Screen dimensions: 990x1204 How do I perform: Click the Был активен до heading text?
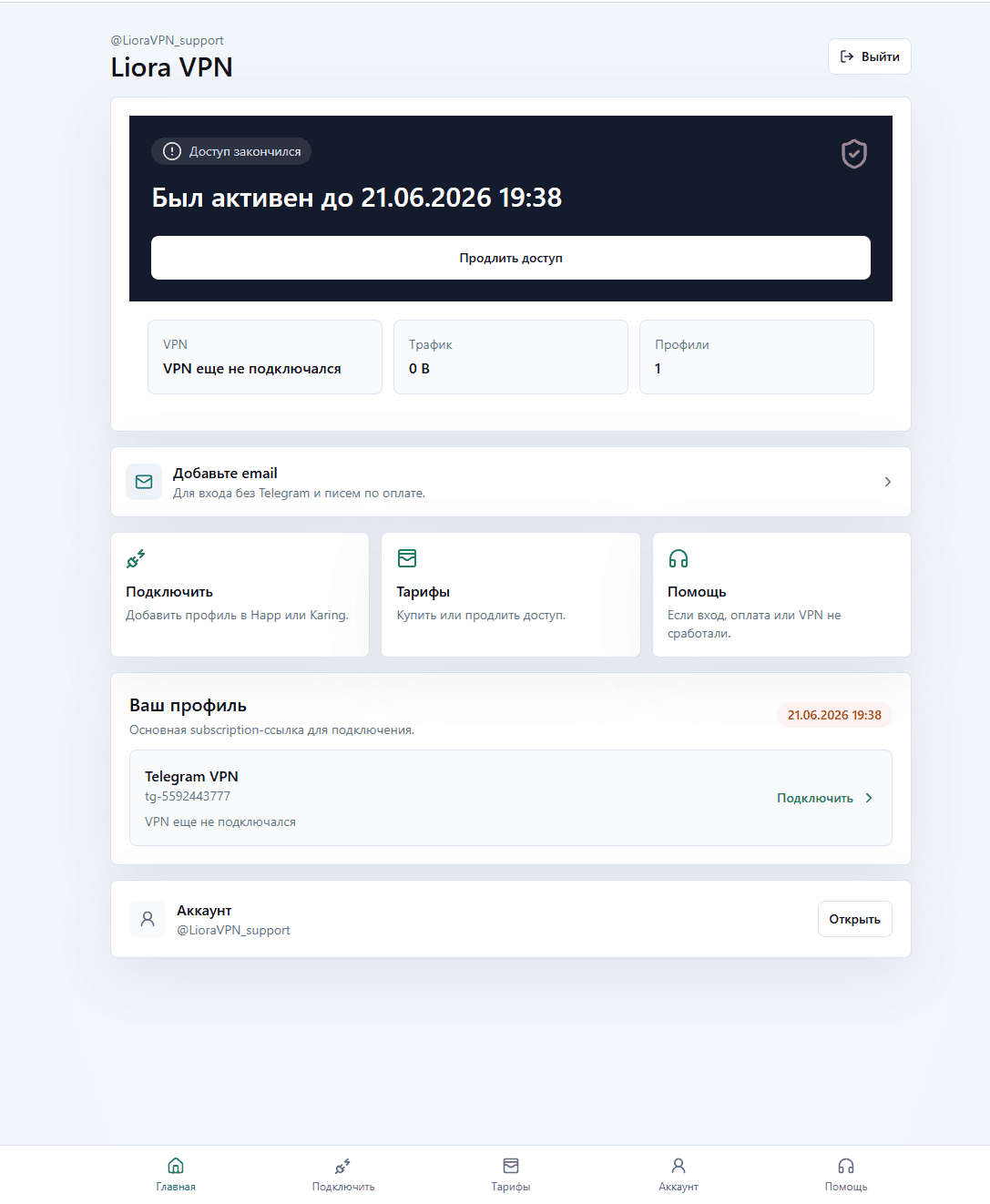click(x=356, y=198)
